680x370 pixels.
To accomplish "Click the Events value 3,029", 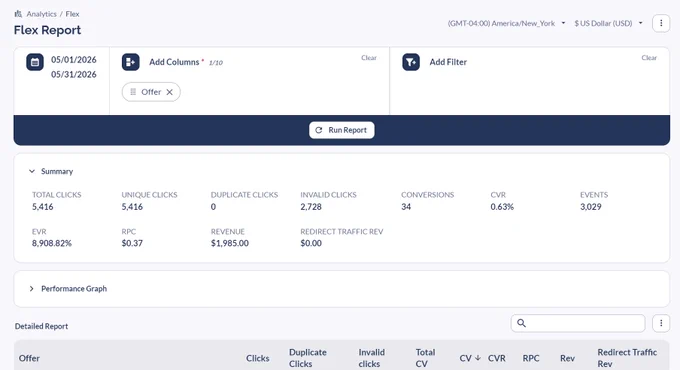I will click(591, 207).
